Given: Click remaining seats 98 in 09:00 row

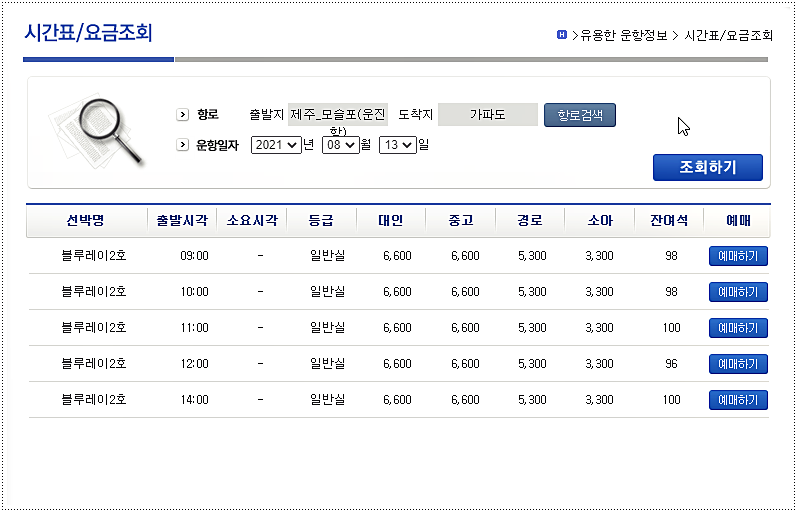Looking at the screenshot, I should pyautogui.click(x=671, y=256).
